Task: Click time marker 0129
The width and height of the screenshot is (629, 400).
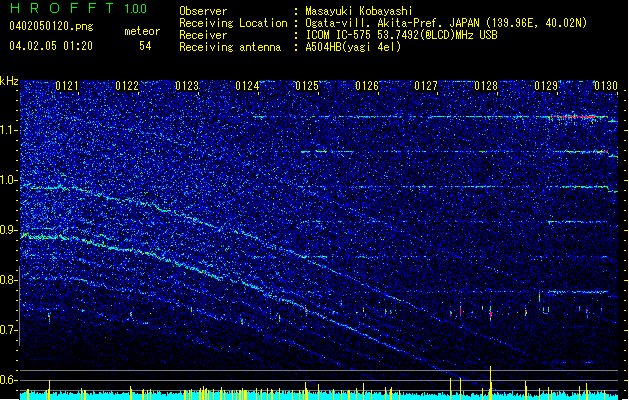Action: 546,86
